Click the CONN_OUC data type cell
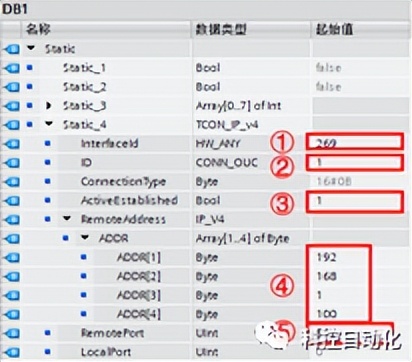This screenshot has height=362, width=412. pos(227,163)
